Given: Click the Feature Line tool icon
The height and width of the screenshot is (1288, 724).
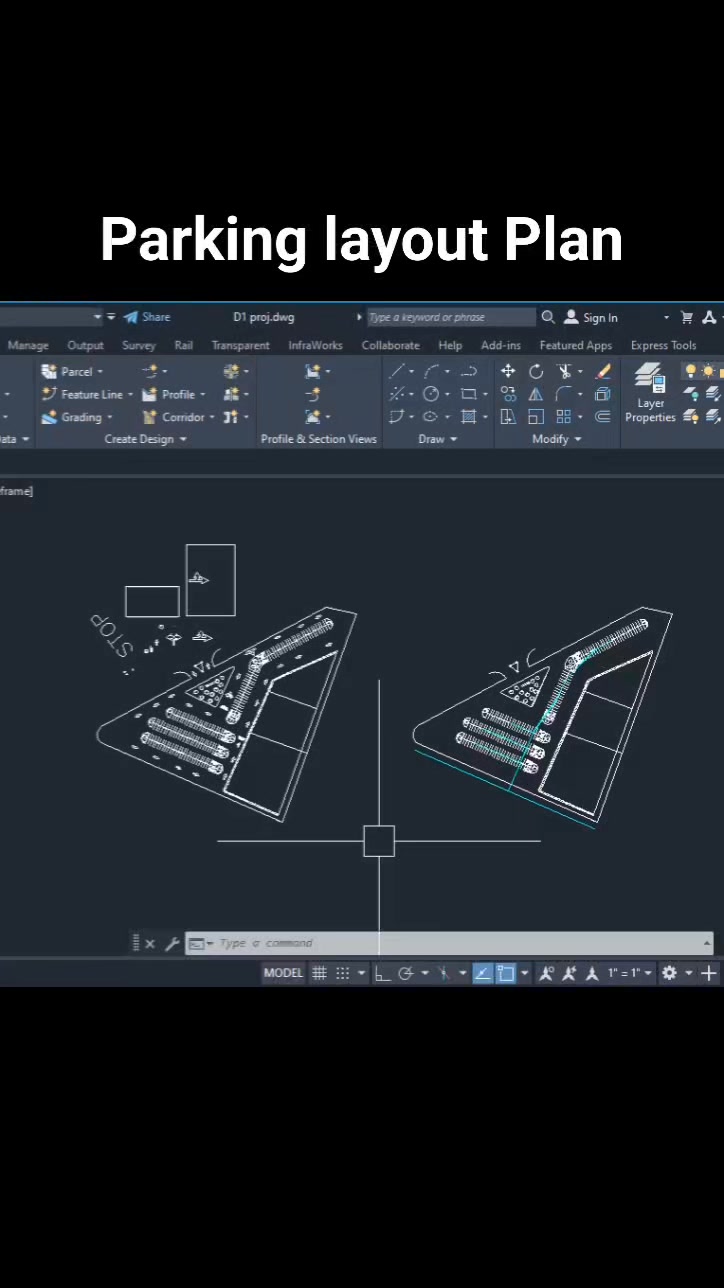Looking at the screenshot, I should pos(49,394).
